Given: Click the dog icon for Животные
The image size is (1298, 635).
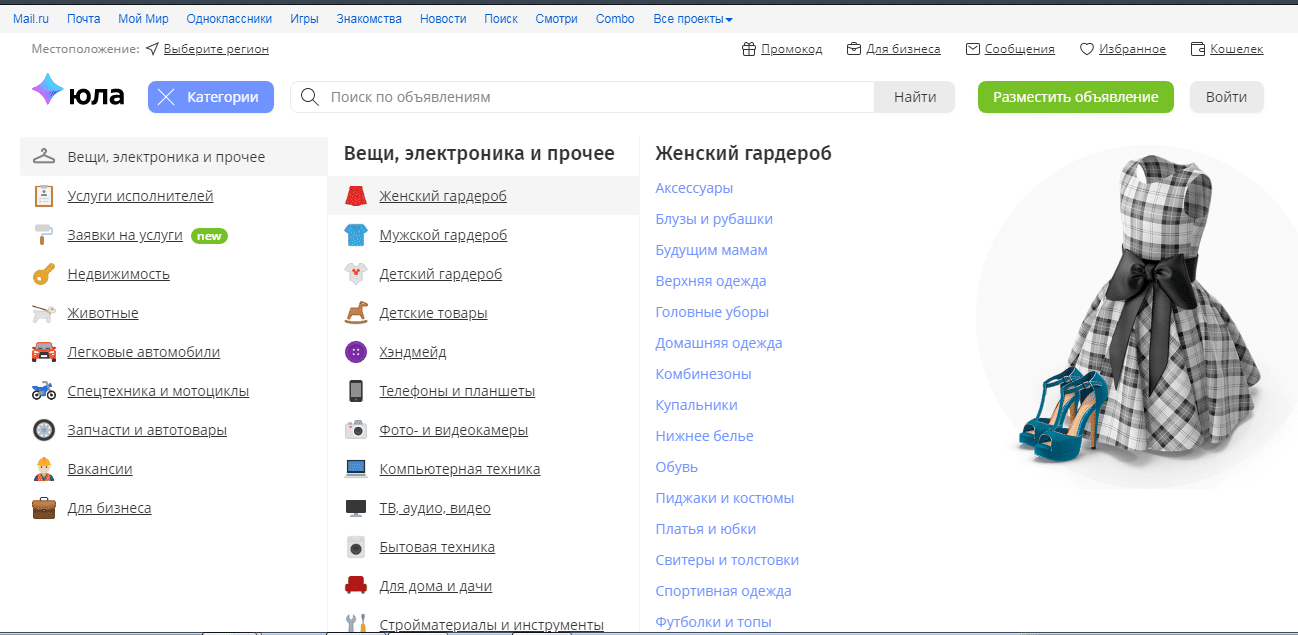Looking at the screenshot, I should pyautogui.click(x=44, y=313).
